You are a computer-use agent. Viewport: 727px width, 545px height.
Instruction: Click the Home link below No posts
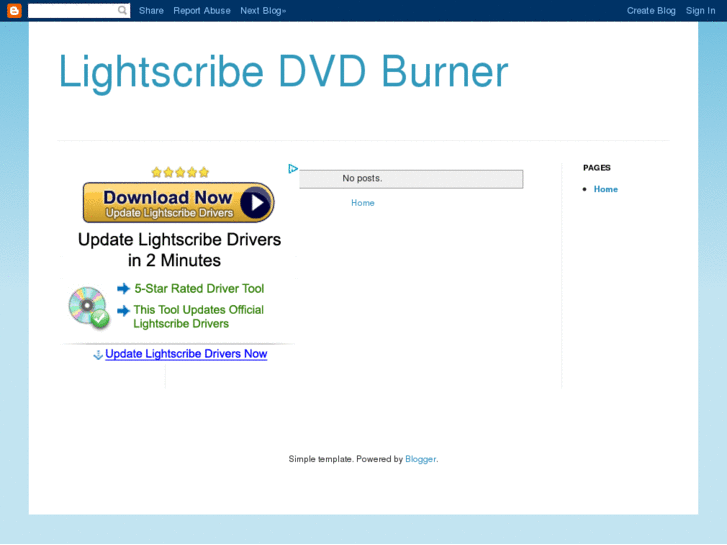point(363,203)
